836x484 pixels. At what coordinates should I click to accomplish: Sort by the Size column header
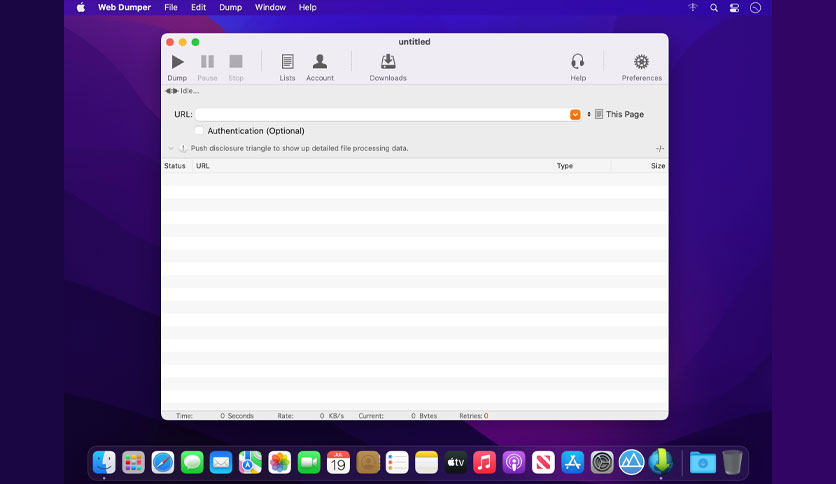pos(658,166)
